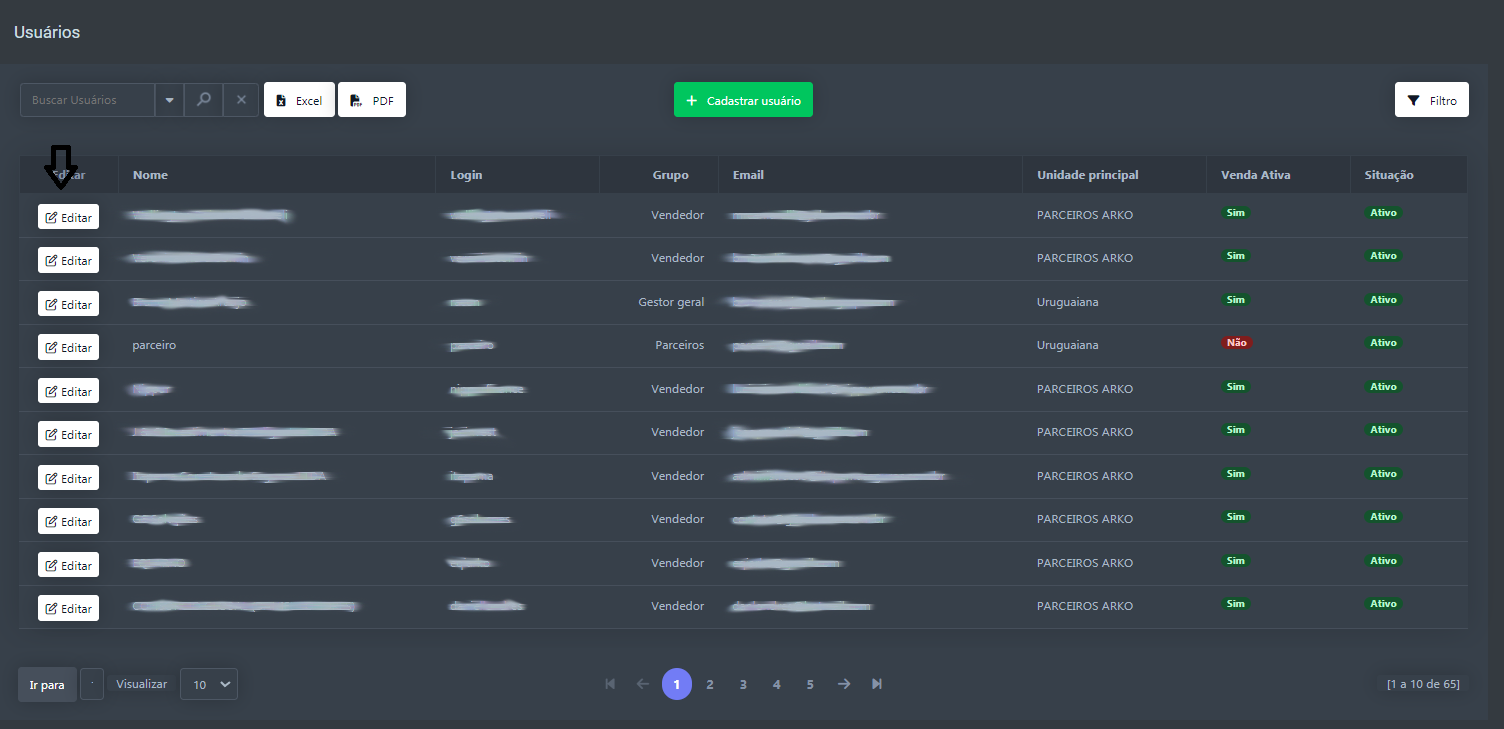Expand the search field dropdown arrow
This screenshot has height=729, width=1504.
tap(169, 100)
